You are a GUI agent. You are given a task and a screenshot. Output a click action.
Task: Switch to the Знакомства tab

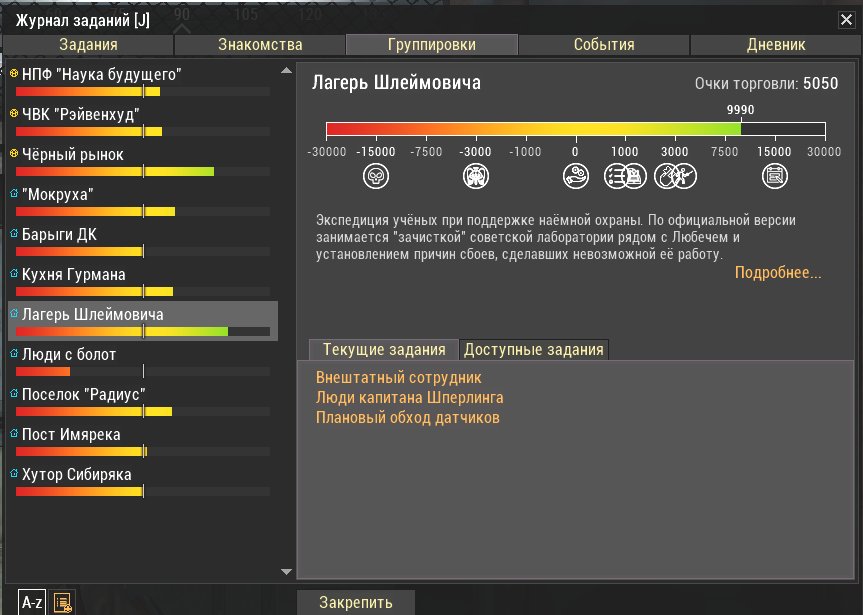(260, 45)
